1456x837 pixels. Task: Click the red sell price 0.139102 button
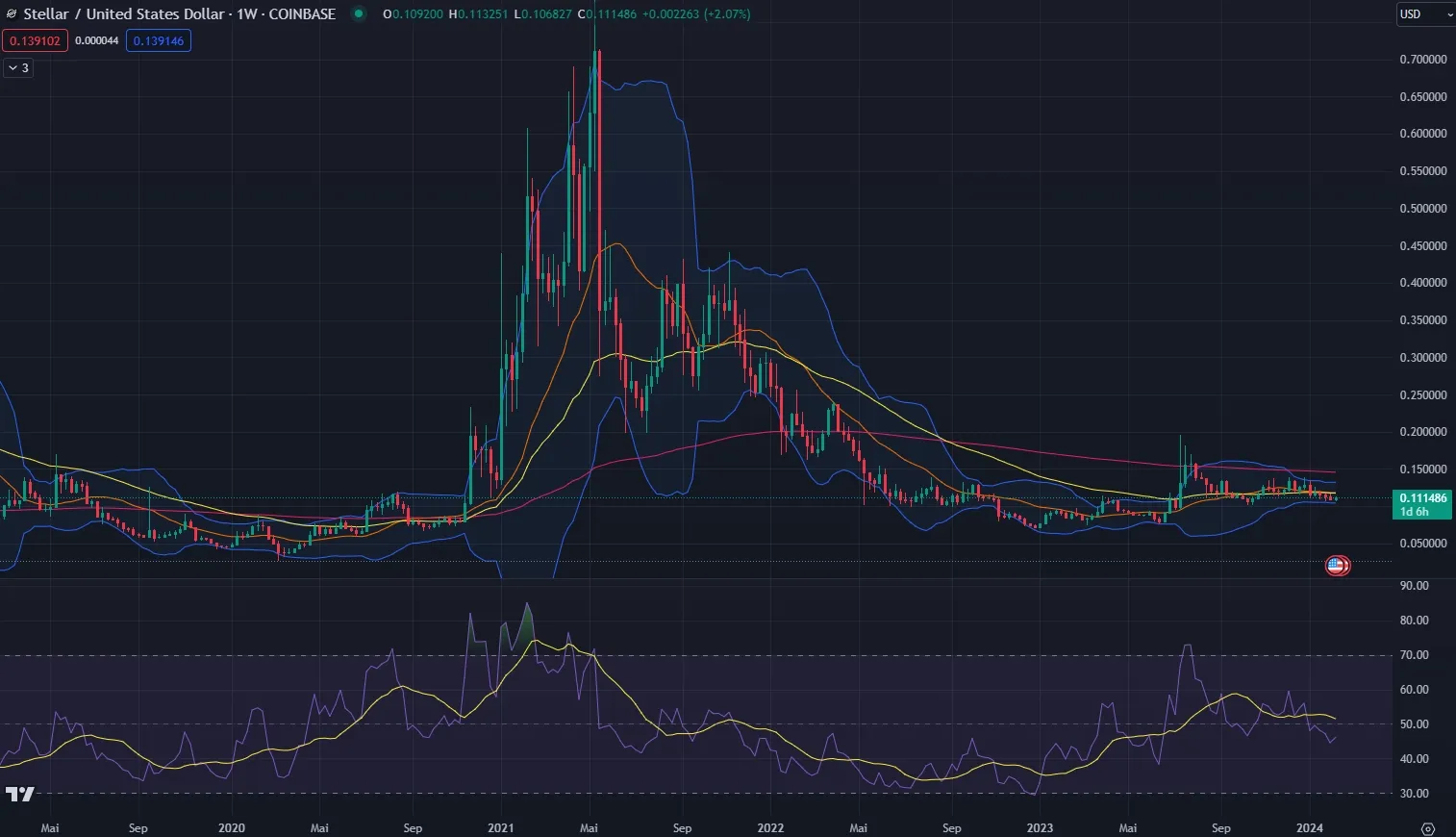click(x=35, y=41)
